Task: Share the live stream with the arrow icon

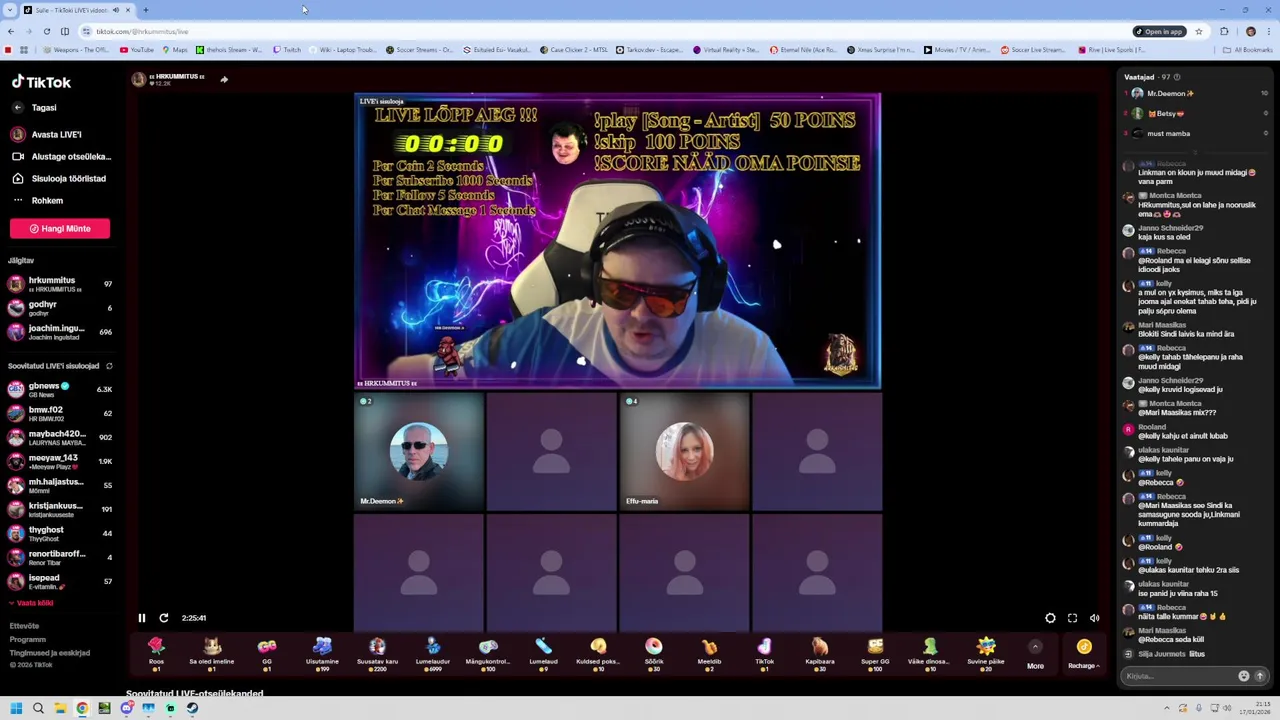Action: [x=224, y=79]
